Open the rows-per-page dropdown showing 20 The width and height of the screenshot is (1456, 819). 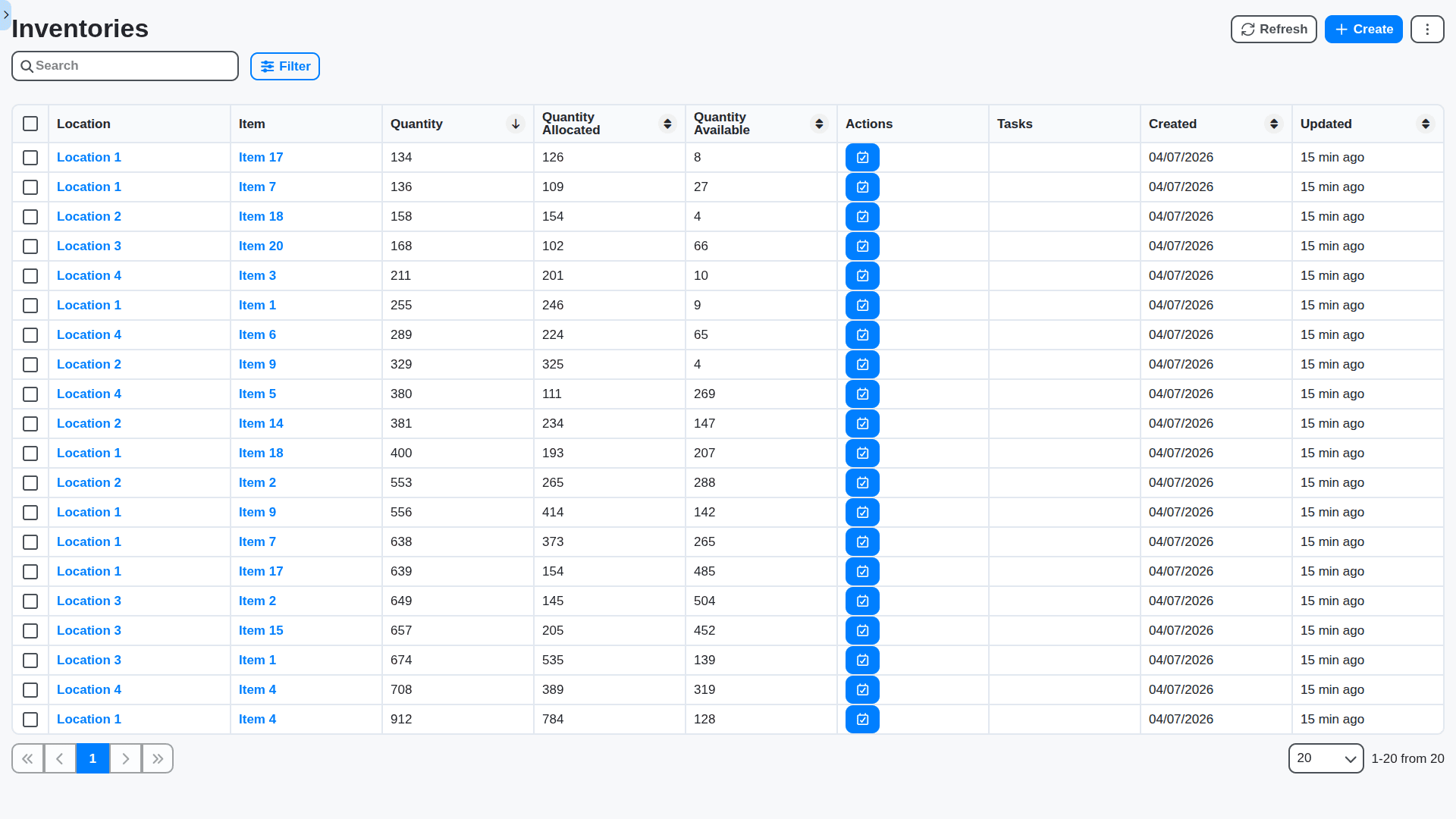pos(1326,758)
